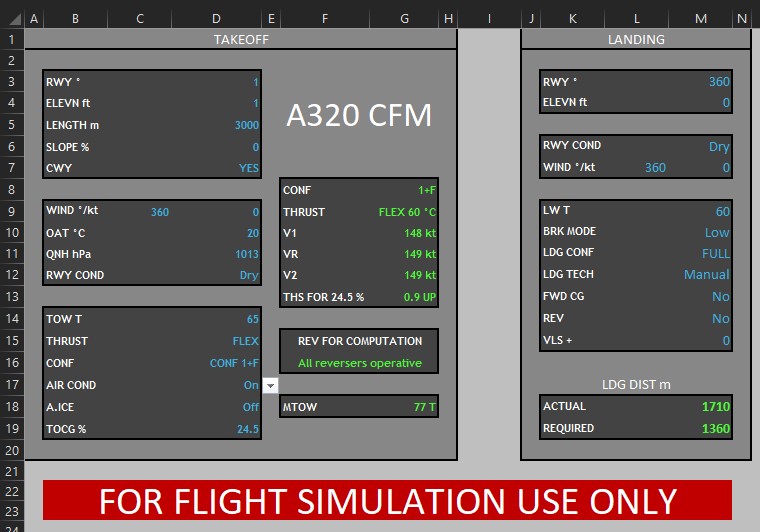The width and height of the screenshot is (760, 532).
Task: Click the AIR COND value On
Action: 251,385
